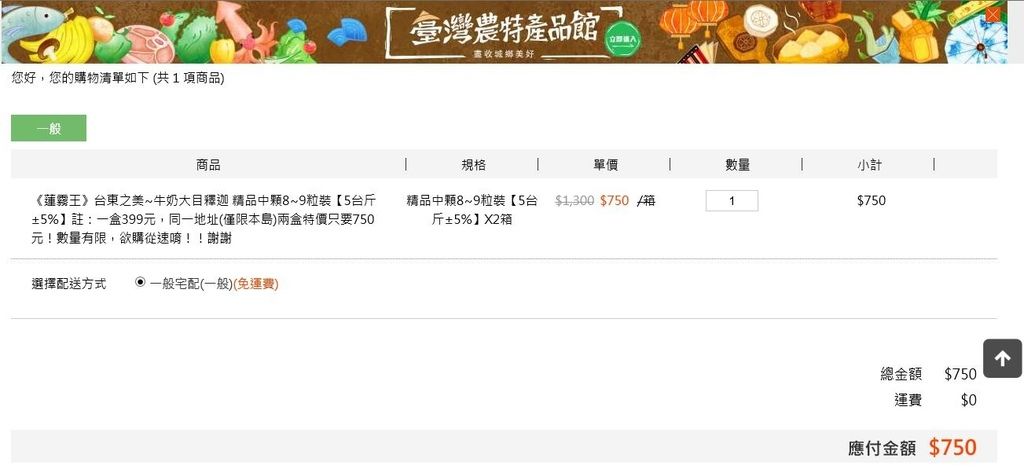Jump back to top with arrow button
This screenshot has width=1024, height=469.
[1002, 358]
